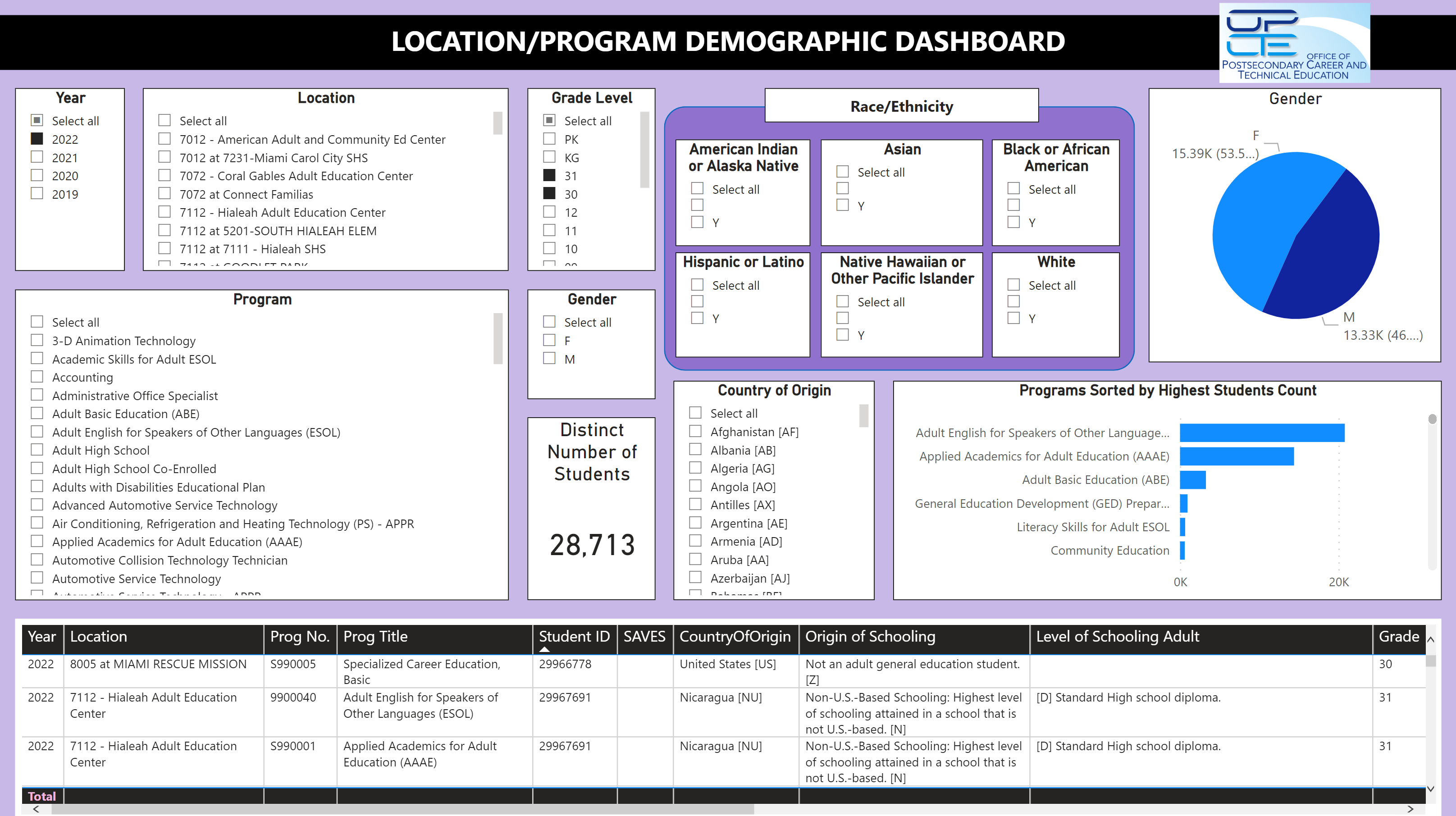Screen dimensions: 1456x816
Task: Click Community Education chart label
Action: pyautogui.click(x=1109, y=551)
